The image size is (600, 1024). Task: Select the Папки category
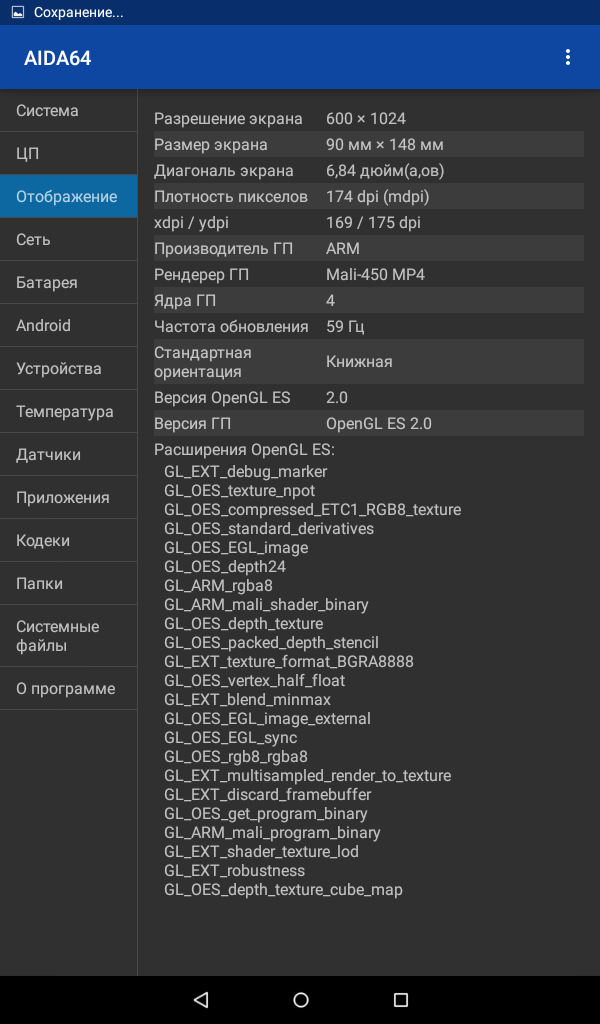pos(69,583)
